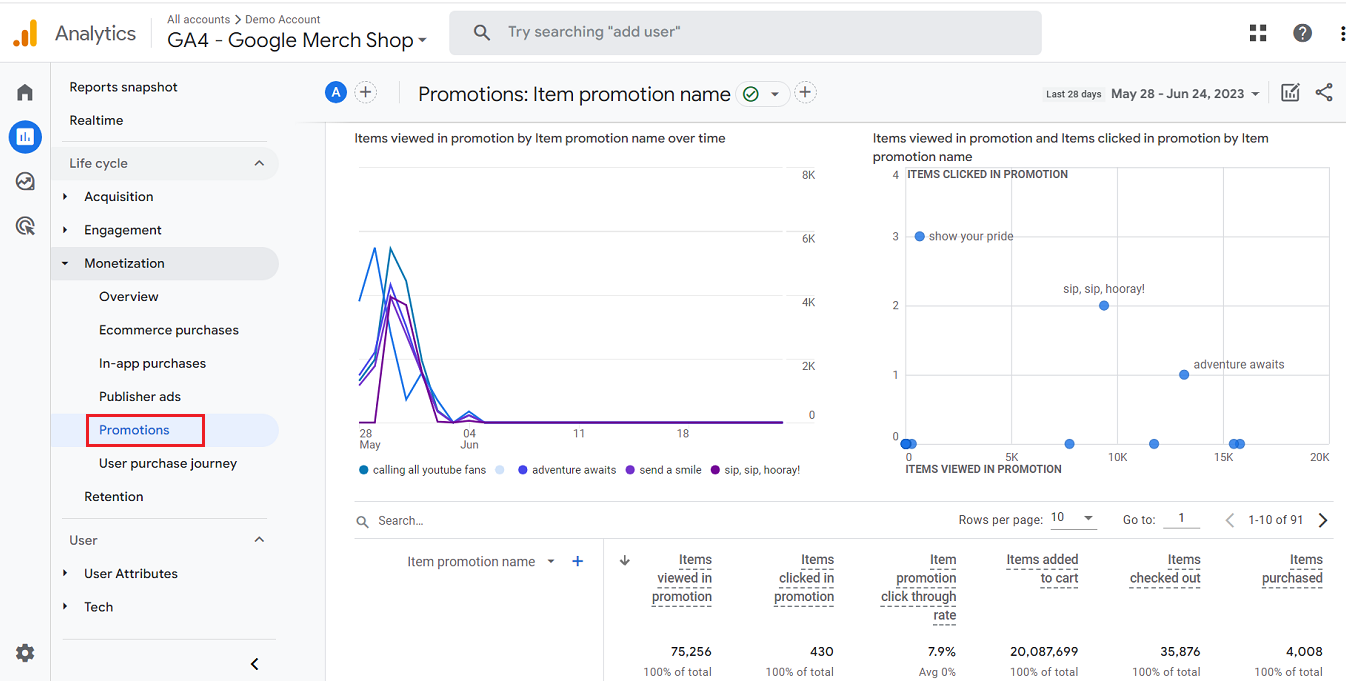Open the Advertising section icon

[x=24, y=226]
